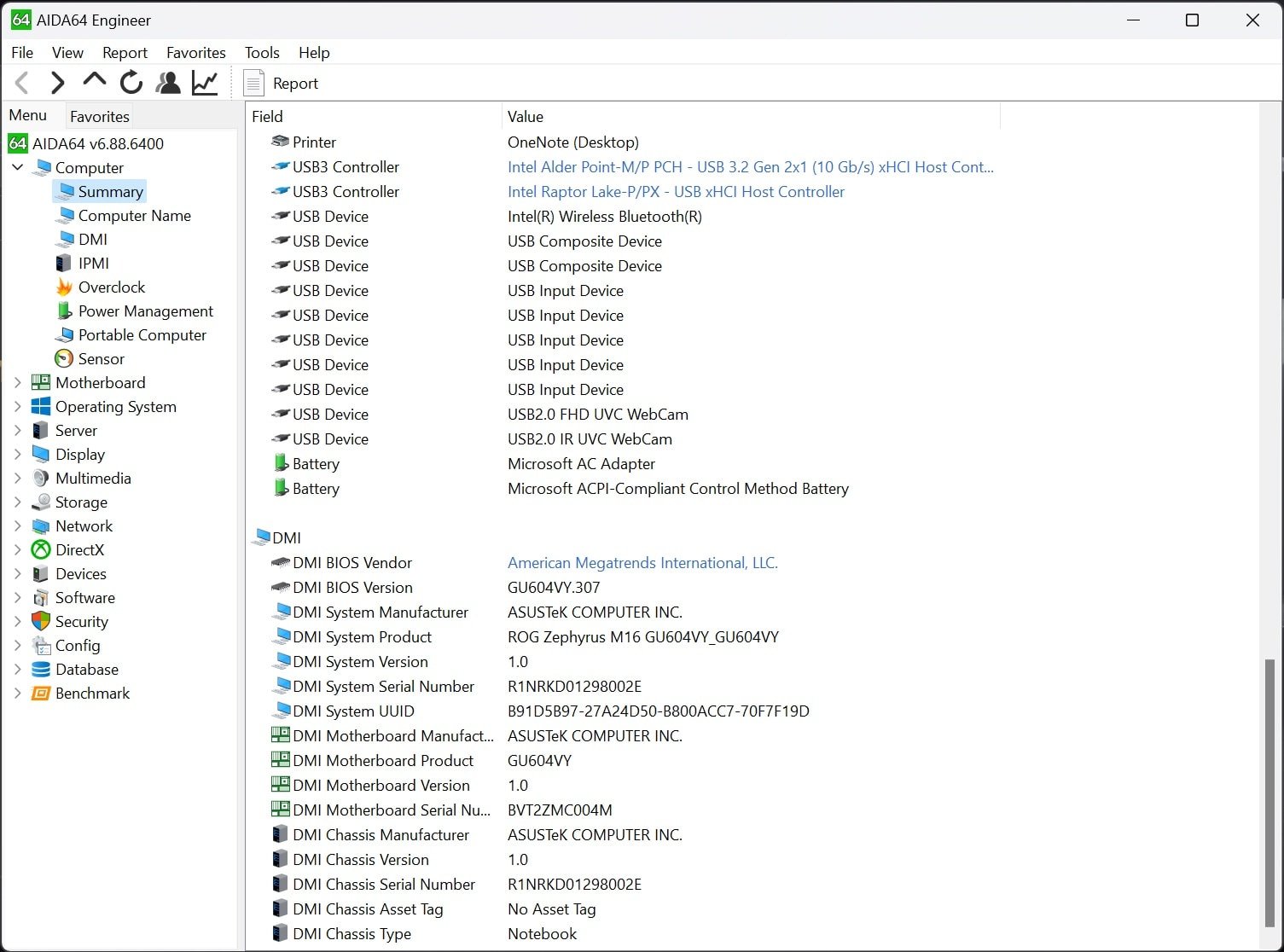The height and width of the screenshot is (952, 1284).
Task: Open the File menu
Action: pos(22,52)
